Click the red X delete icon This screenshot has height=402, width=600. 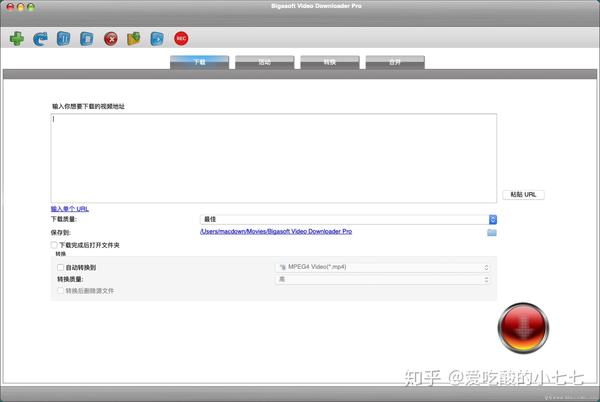111,39
